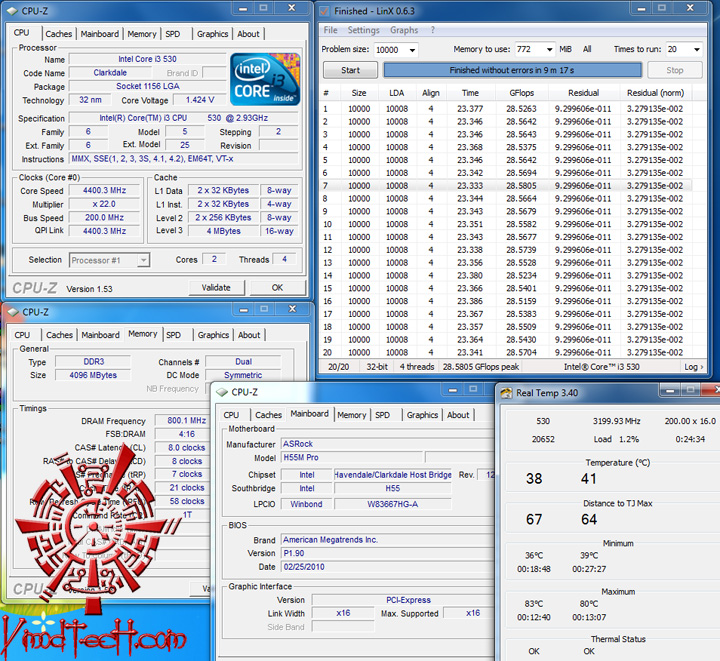Open the Graphs menu in LinX
The height and width of the screenshot is (661, 720).
(404, 30)
